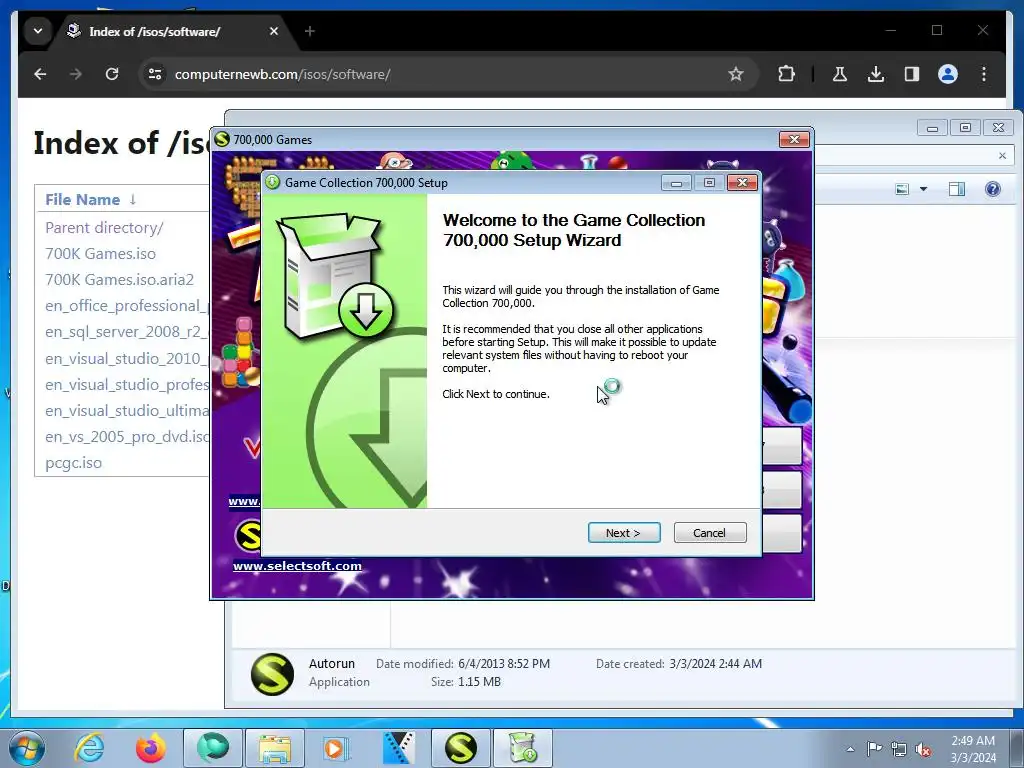Image resolution: width=1024 pixels, height=768 pixels.
Task: Open a new Chrome tab
Action: [310, 31]
